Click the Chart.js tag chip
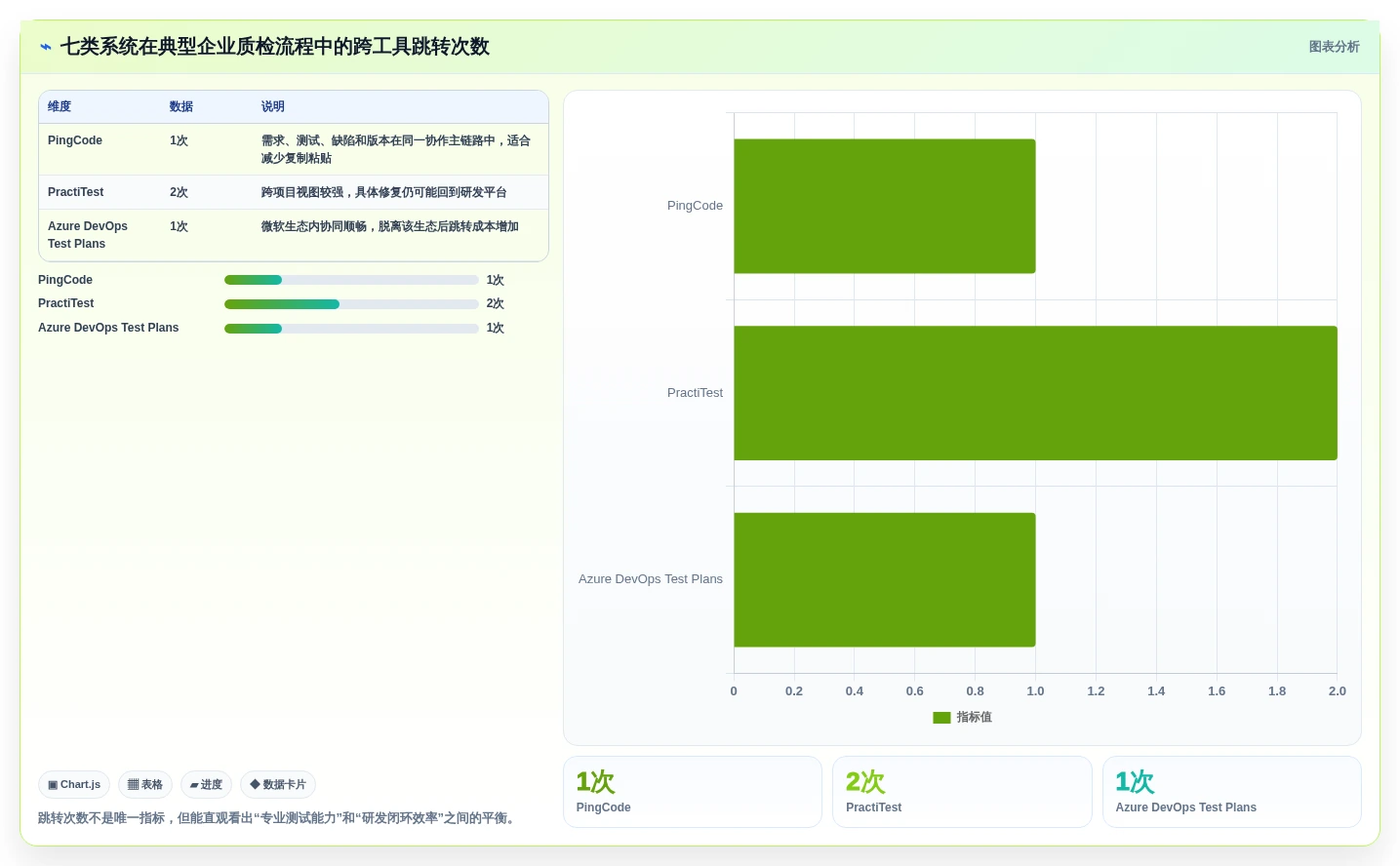Screen dimensions: 1400x866 coord(74,785)
